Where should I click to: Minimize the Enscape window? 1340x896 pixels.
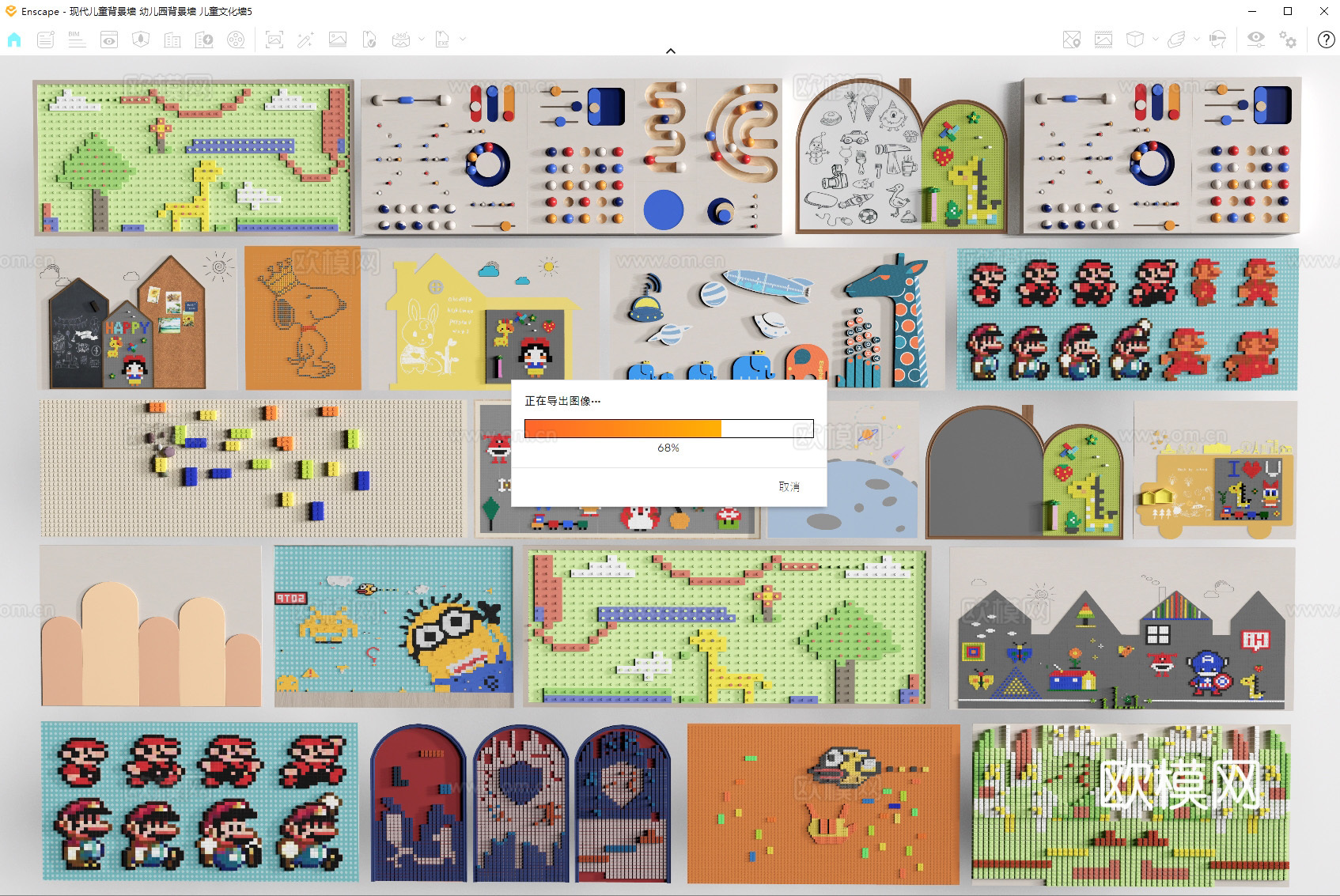(1252, 11)
